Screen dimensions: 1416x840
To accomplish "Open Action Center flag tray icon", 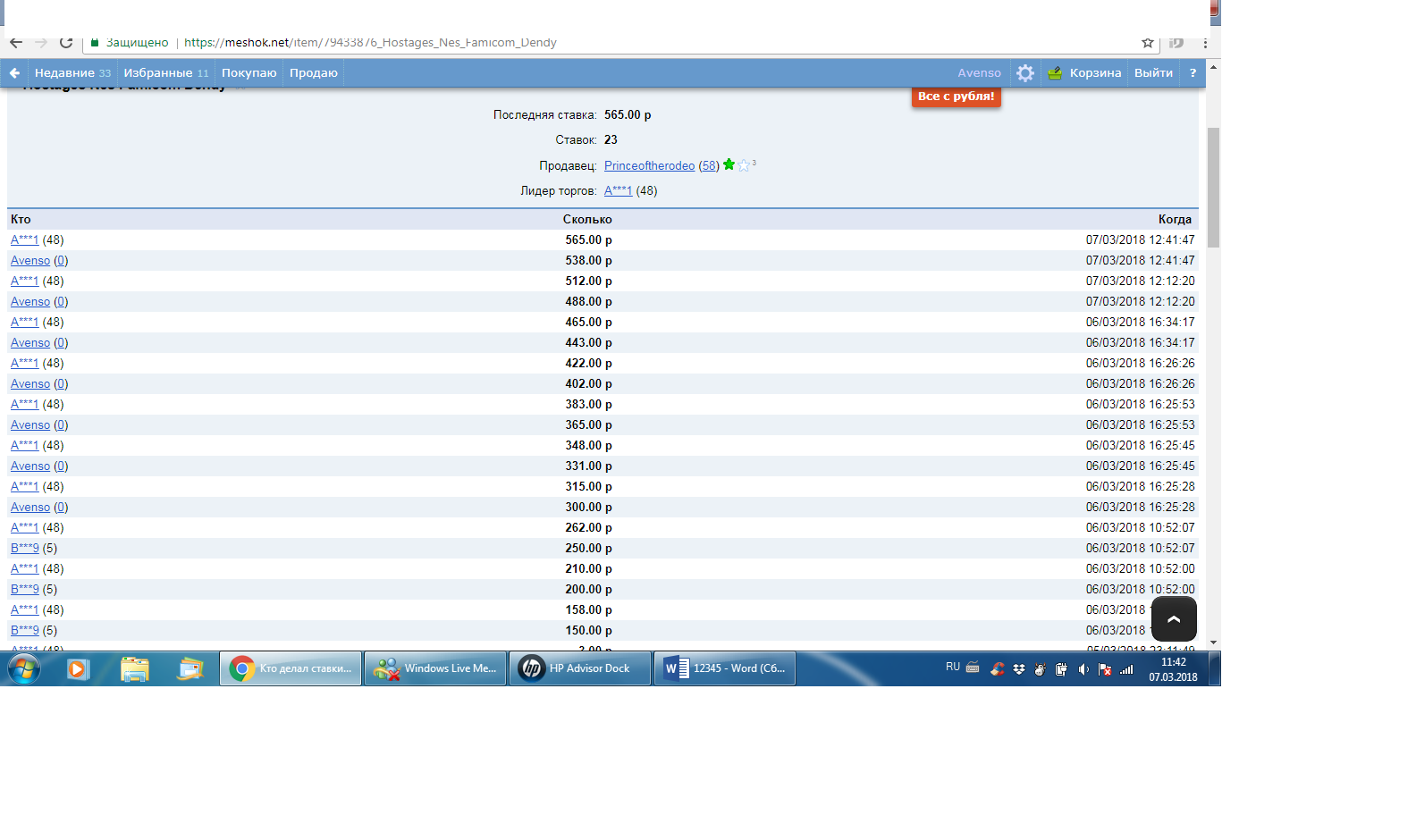I will (1105, 669).
